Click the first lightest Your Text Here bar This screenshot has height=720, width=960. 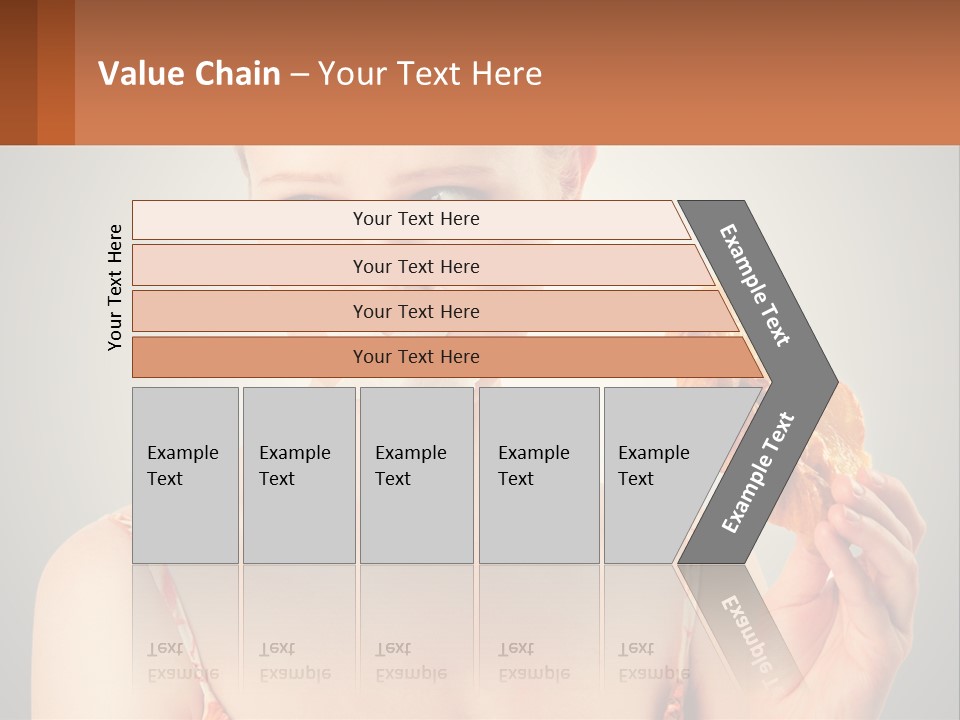click(411, 220)
